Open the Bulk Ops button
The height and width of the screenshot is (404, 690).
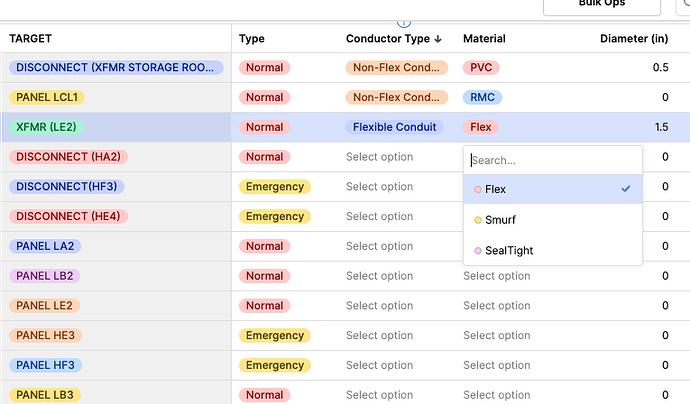click(x=602, y=4)
